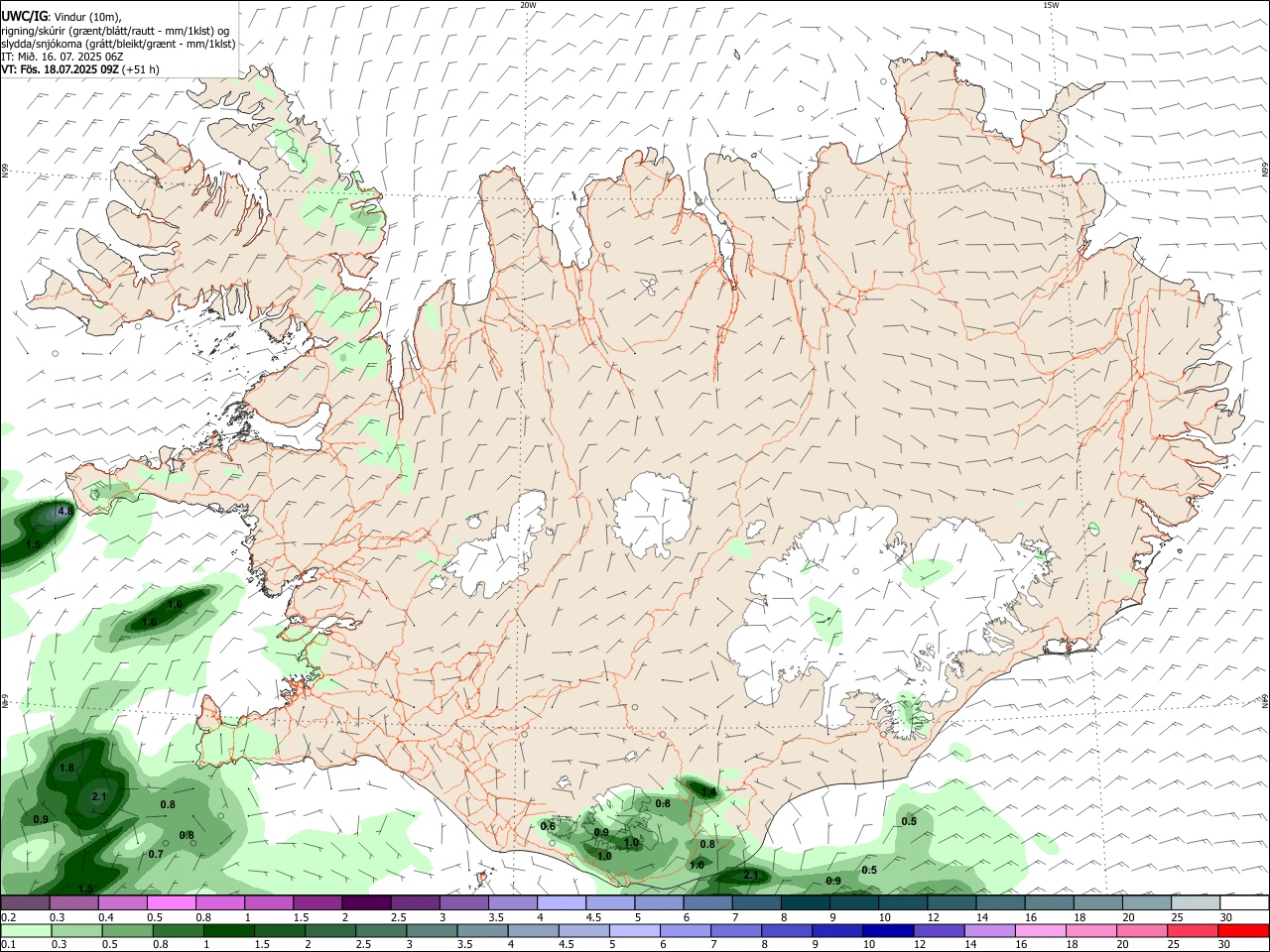The width and height of the screenshot is (1270, 952).
Task: Click the dusky mauve upper-legend swatch labeled 0.2
Action: pos(25,902)
